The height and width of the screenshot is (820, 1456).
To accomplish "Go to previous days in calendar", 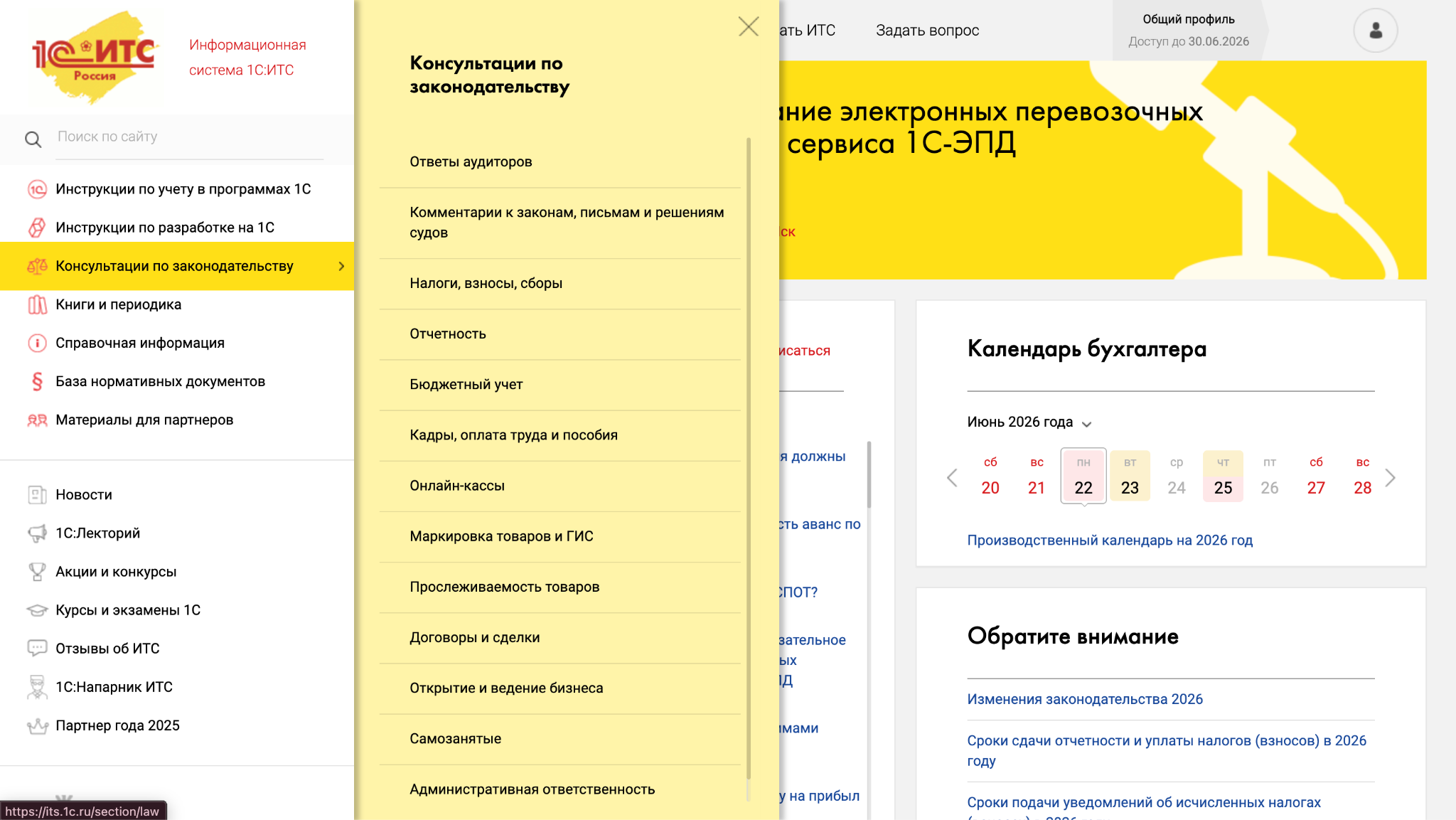I will click(952, 478).
